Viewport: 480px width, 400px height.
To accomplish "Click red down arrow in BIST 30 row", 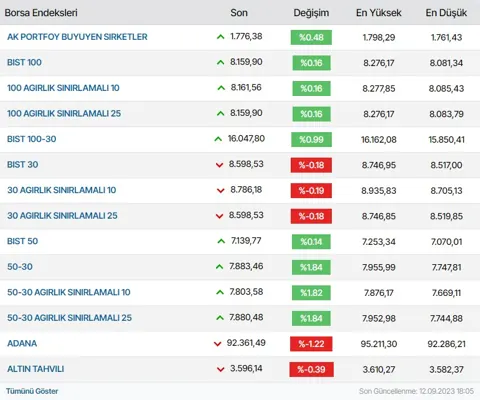I will point(219,165).
